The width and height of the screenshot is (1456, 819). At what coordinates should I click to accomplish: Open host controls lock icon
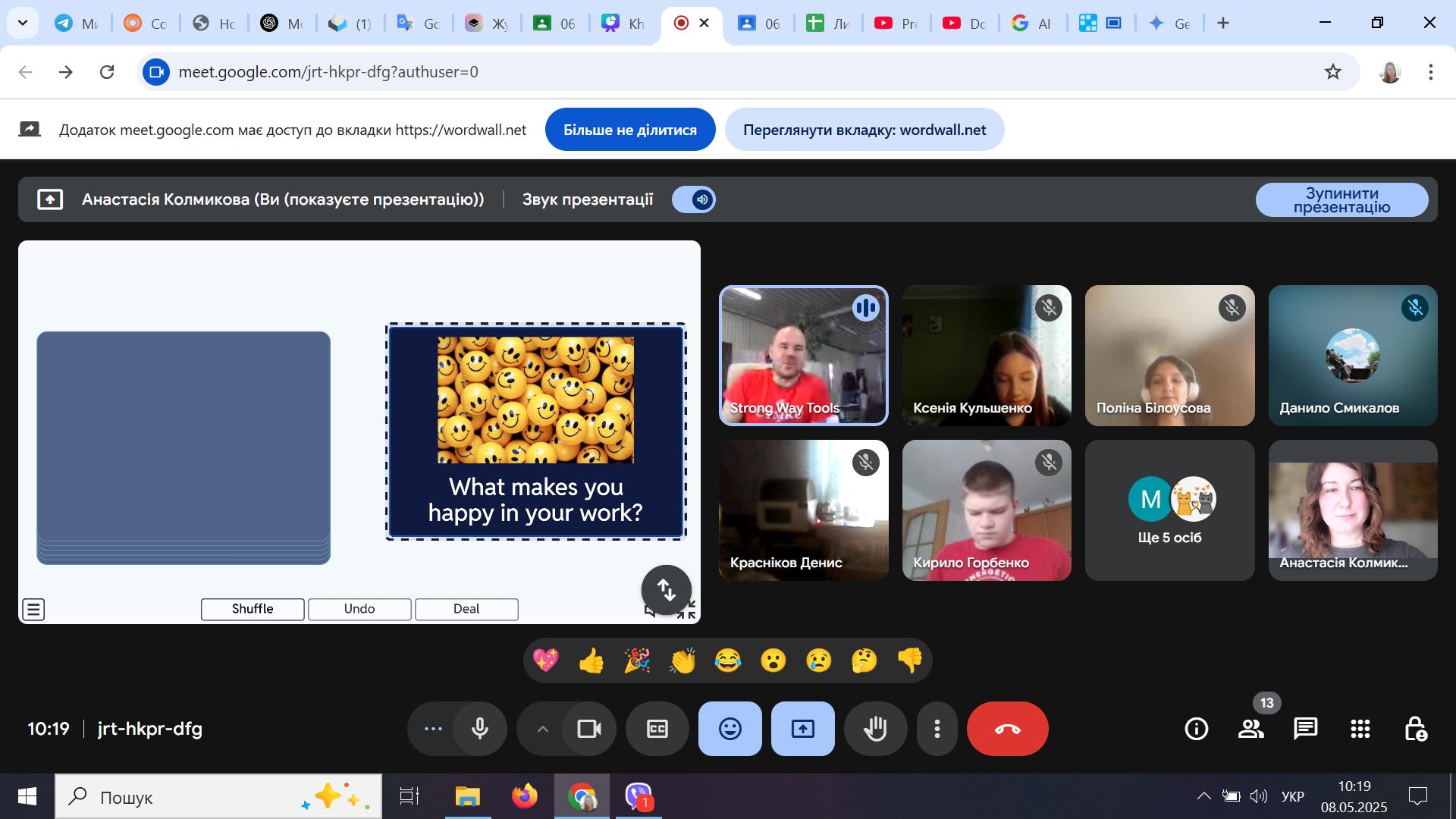tap(1415, 729)
